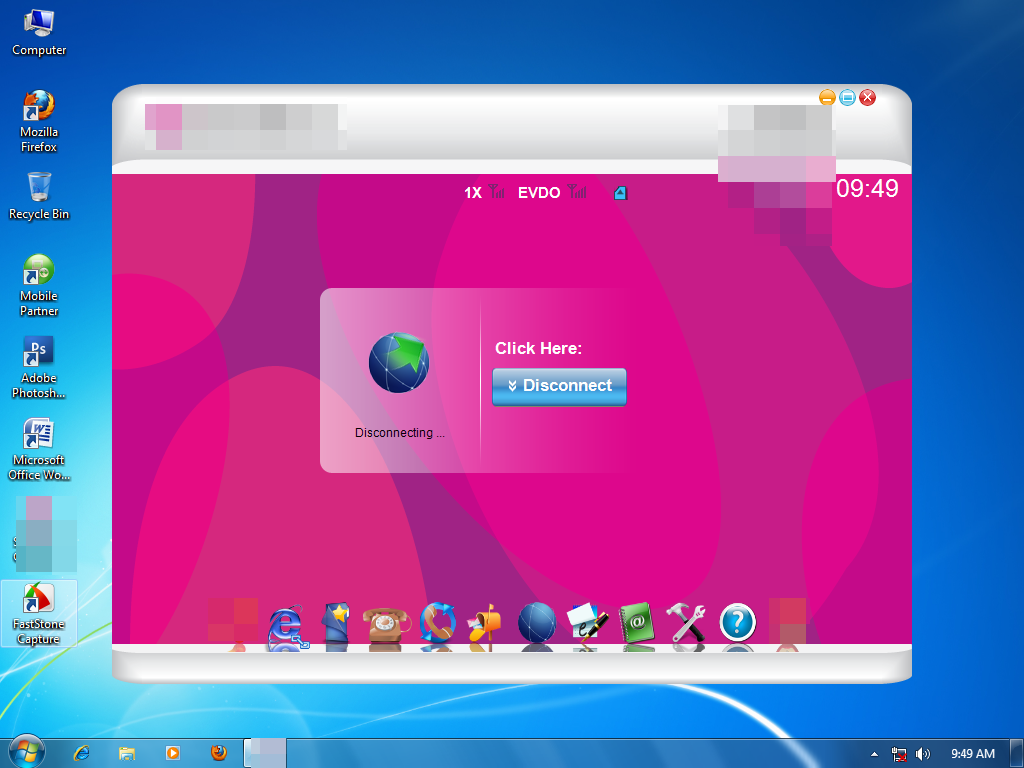Image resolution: width=1024 pixels, height=768 pixels.
Task: Close the dialer window with red button
Action: click(867, 98)
